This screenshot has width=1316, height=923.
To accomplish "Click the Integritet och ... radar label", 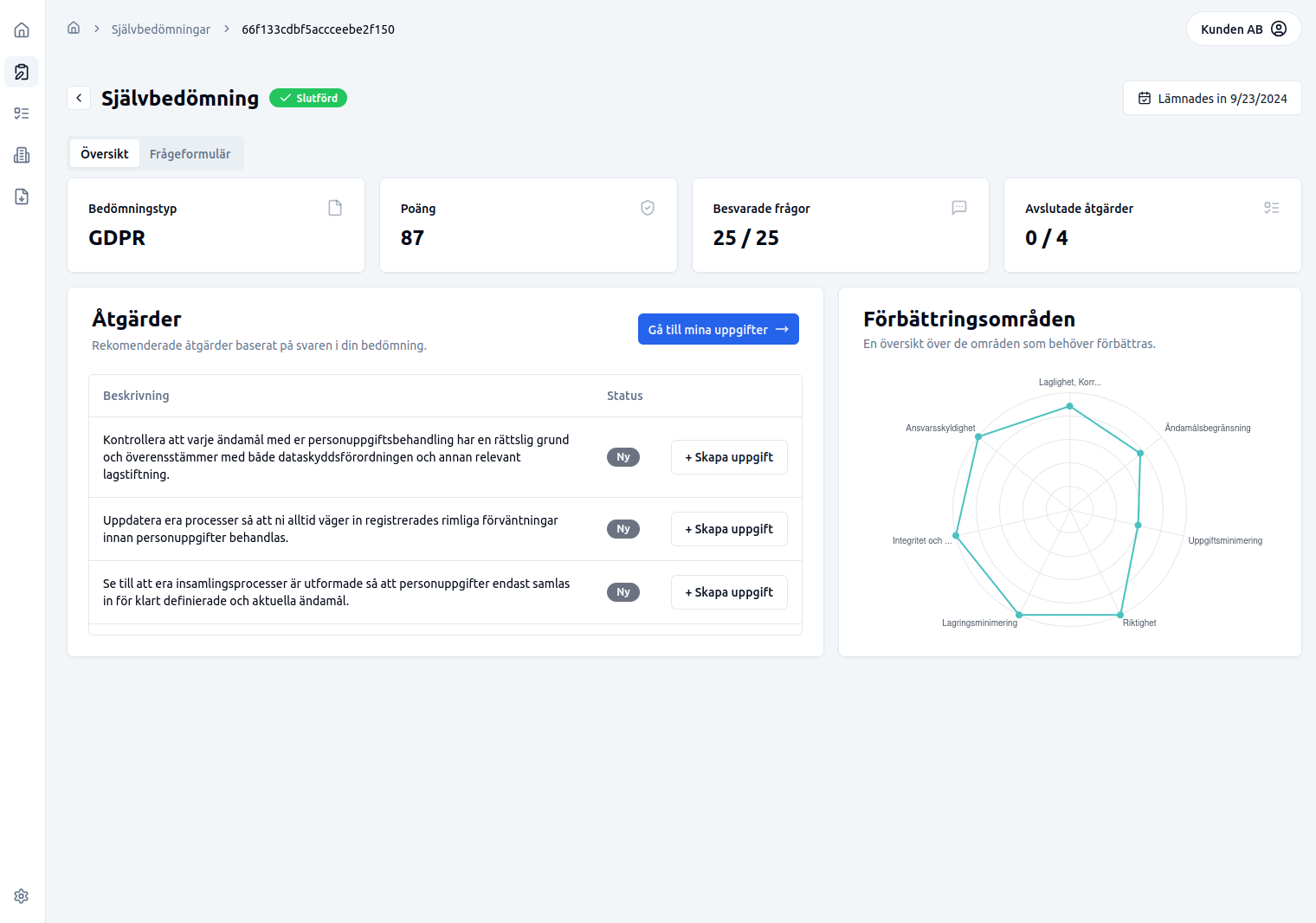I will [922, 540].
